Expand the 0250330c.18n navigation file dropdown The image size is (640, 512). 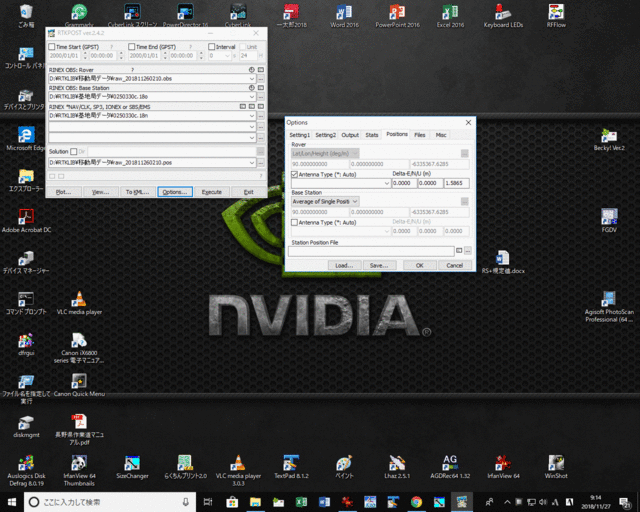tap(252, 116)
